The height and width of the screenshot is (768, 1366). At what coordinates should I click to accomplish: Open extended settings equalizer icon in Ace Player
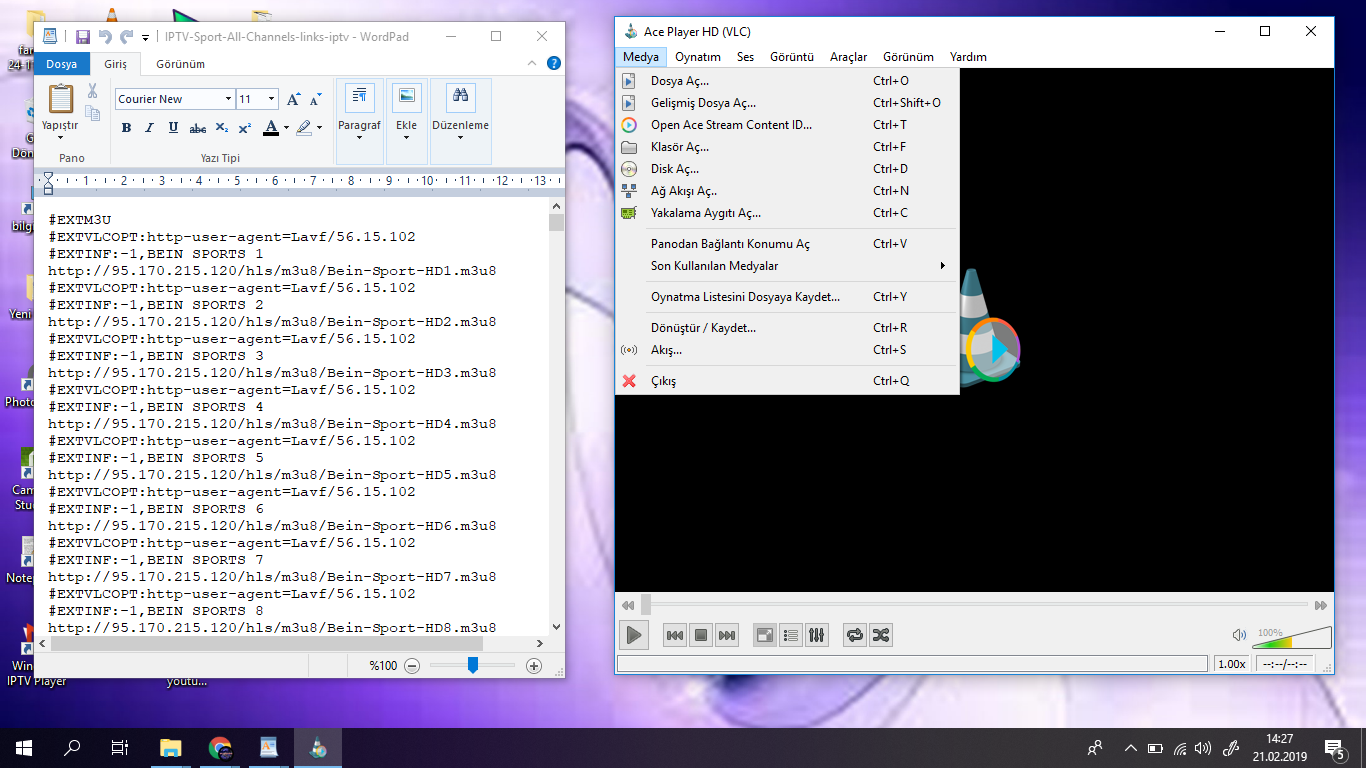(x=817, y=635)
